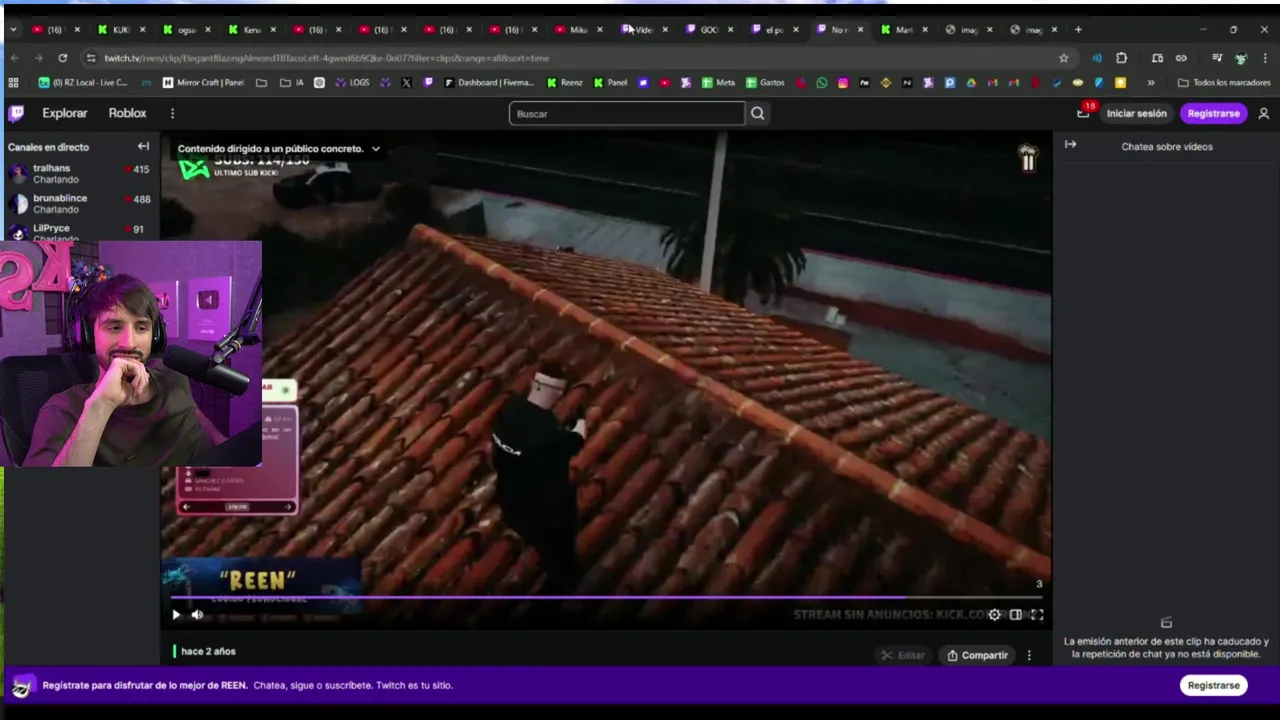Open a new browser tab
The image size is (1280, 720).
coord(1078,29)
